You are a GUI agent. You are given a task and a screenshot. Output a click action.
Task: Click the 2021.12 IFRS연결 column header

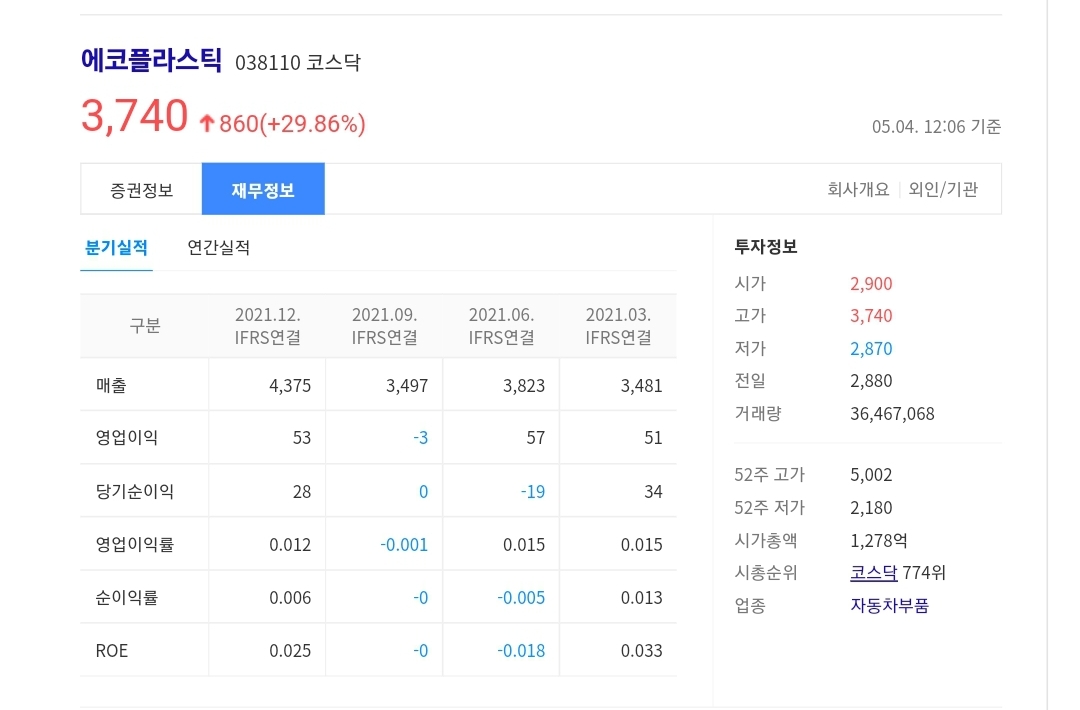coord(266,325)
